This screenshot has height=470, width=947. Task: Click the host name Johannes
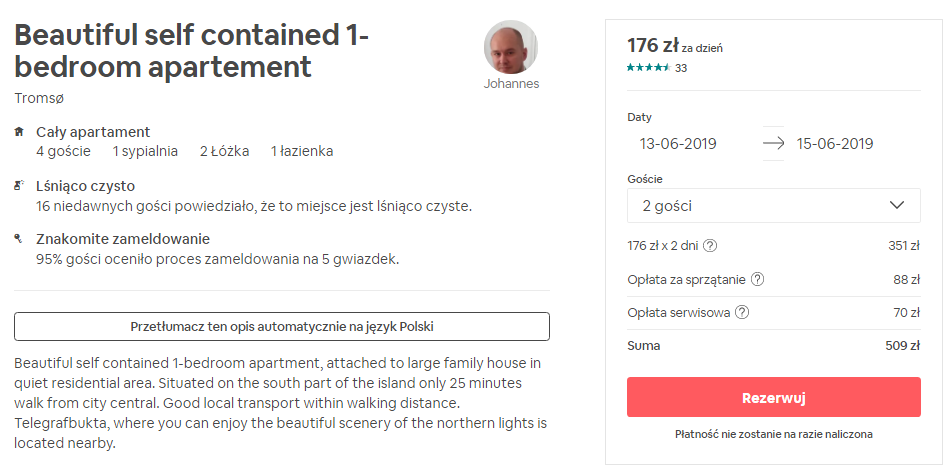tap(511, 84)
